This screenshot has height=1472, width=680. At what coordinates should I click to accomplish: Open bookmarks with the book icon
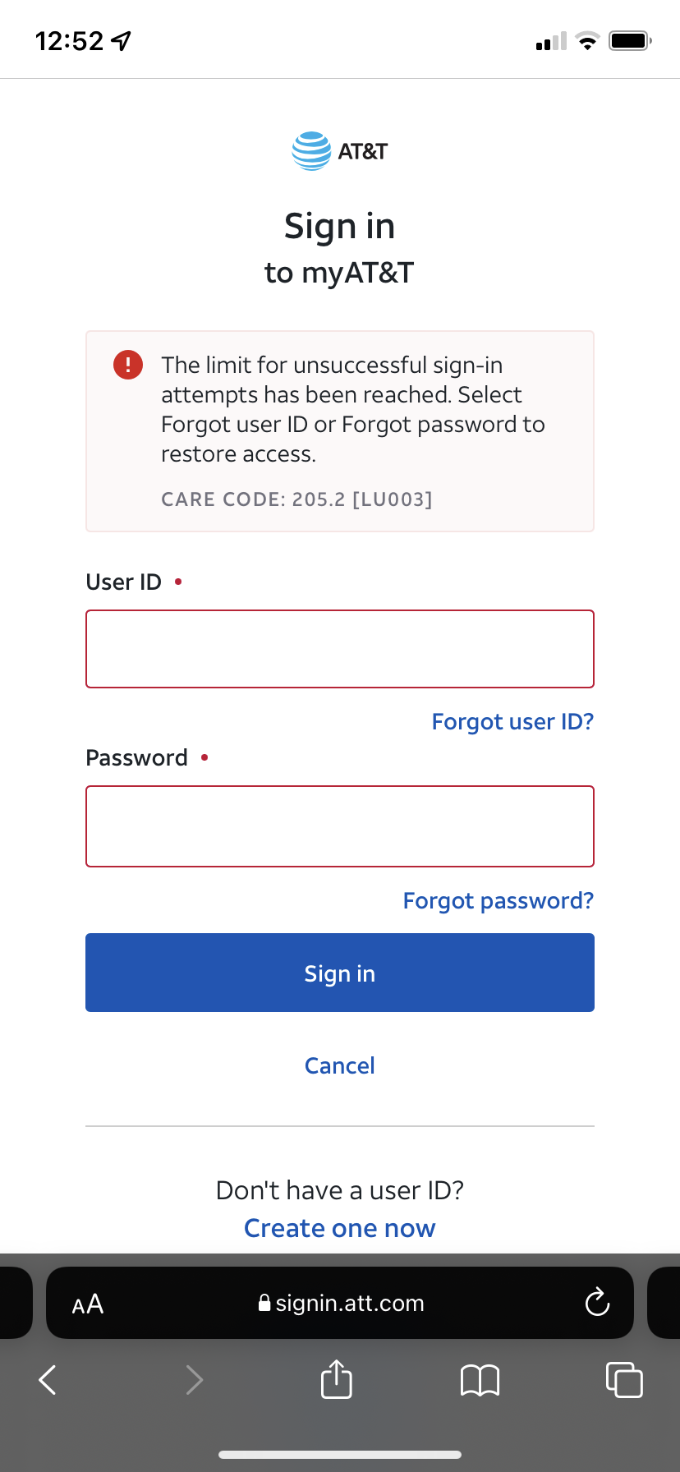pos(480,1380)
